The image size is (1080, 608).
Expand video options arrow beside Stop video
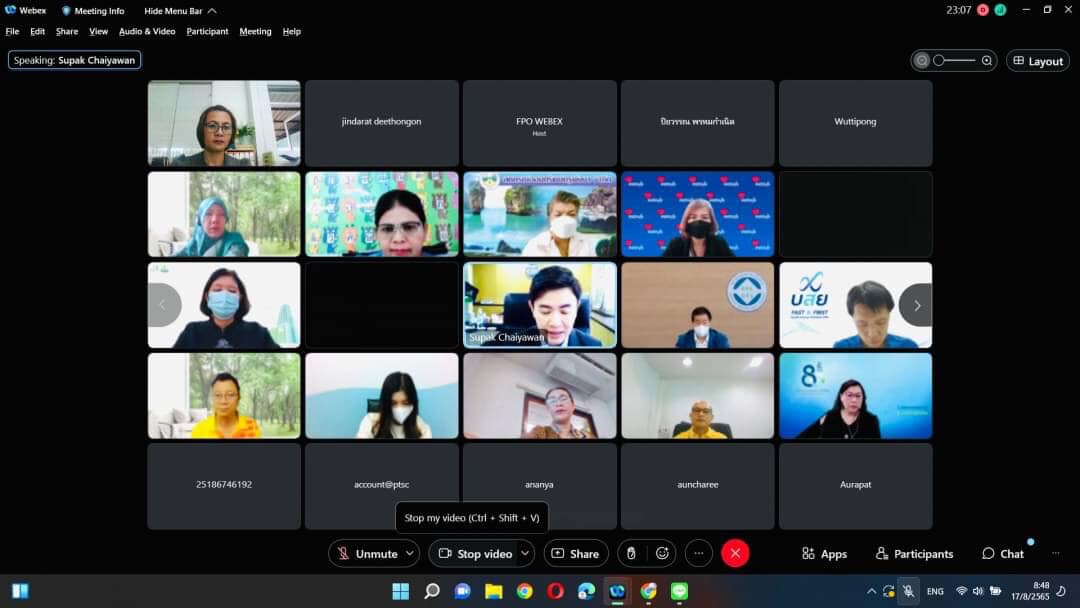click(x=525, y=553)
